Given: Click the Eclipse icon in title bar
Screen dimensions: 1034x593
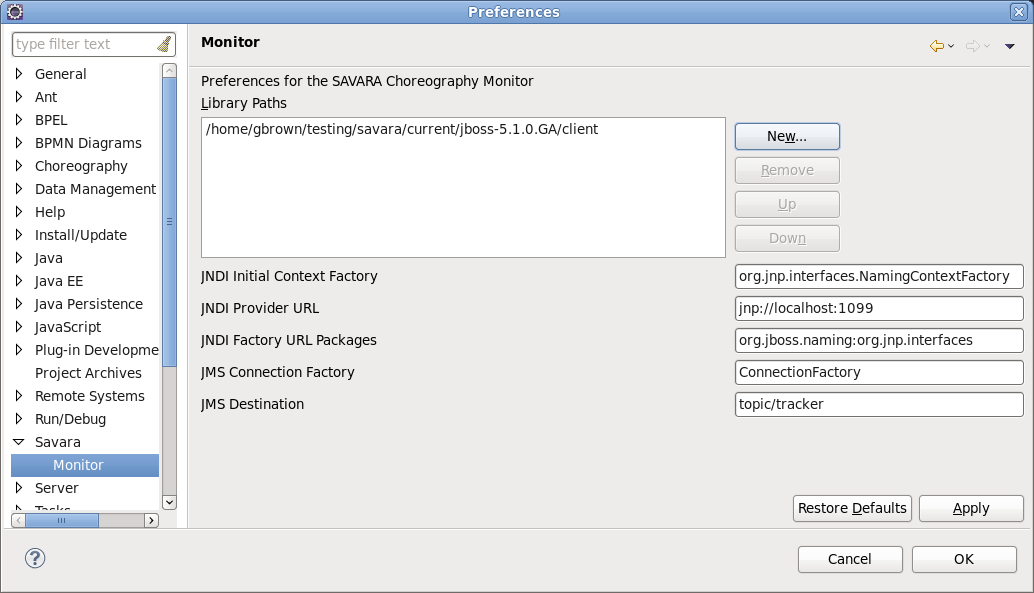Looking at the screenshot, I should [15, 11].
